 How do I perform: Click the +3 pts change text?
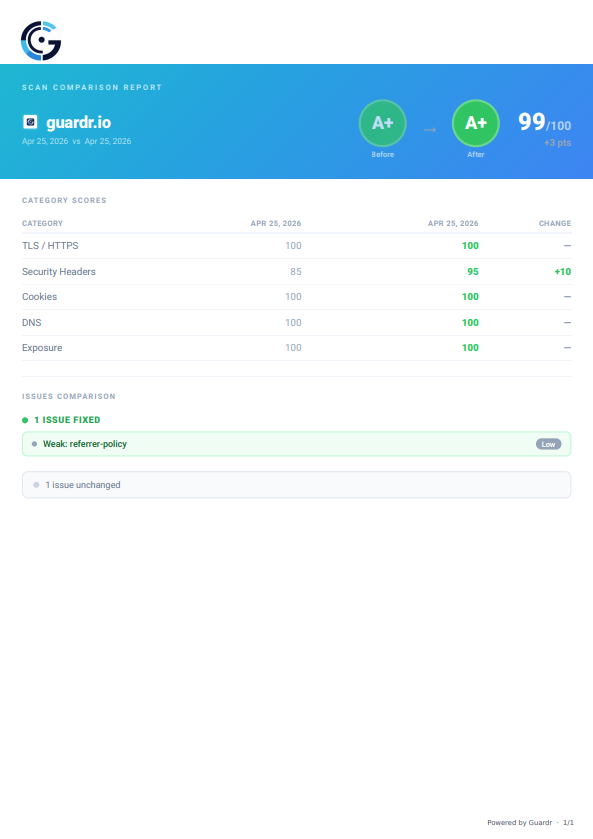[558, 143]
